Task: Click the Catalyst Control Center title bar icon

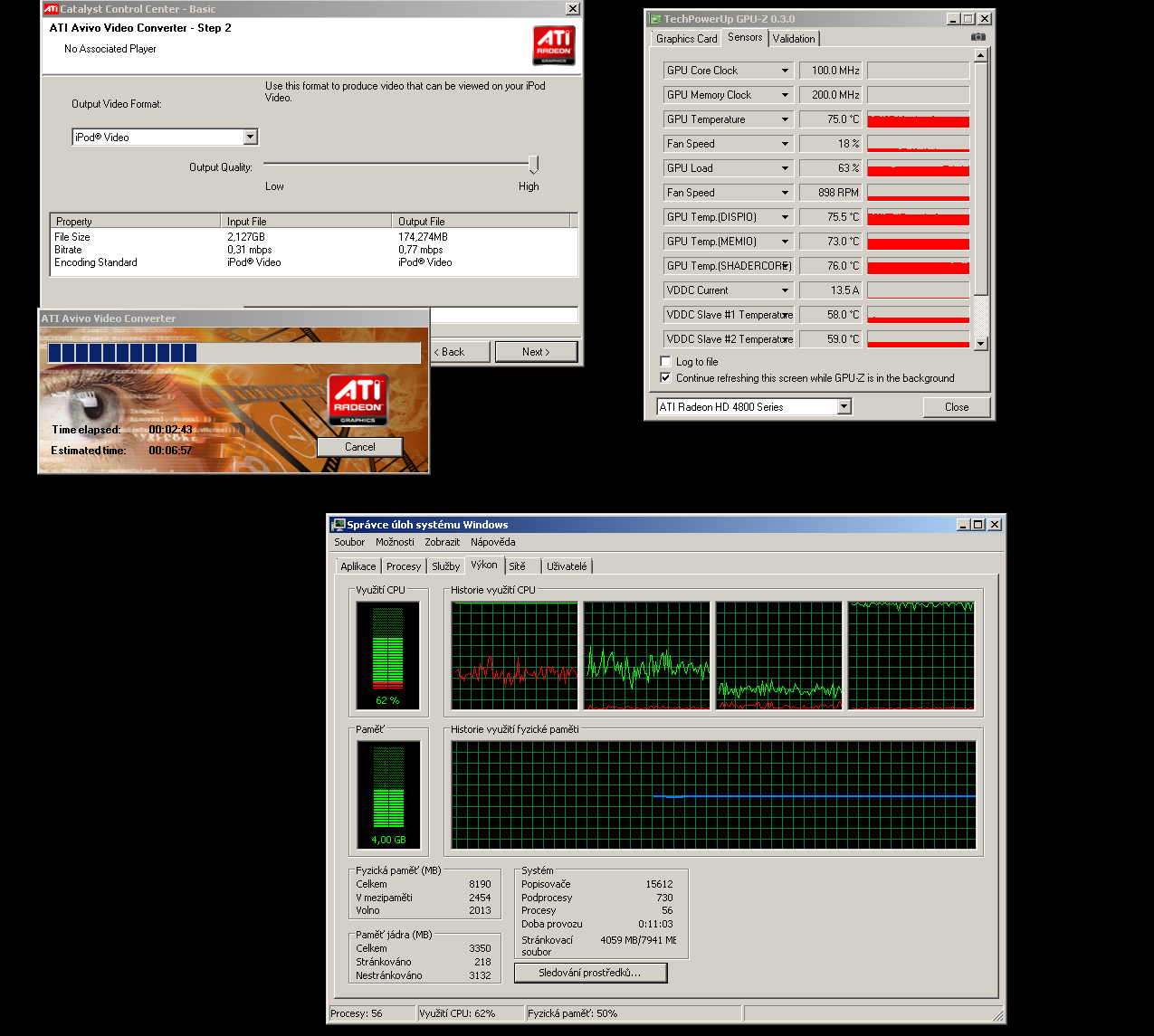Action: (x=52, y=8)
